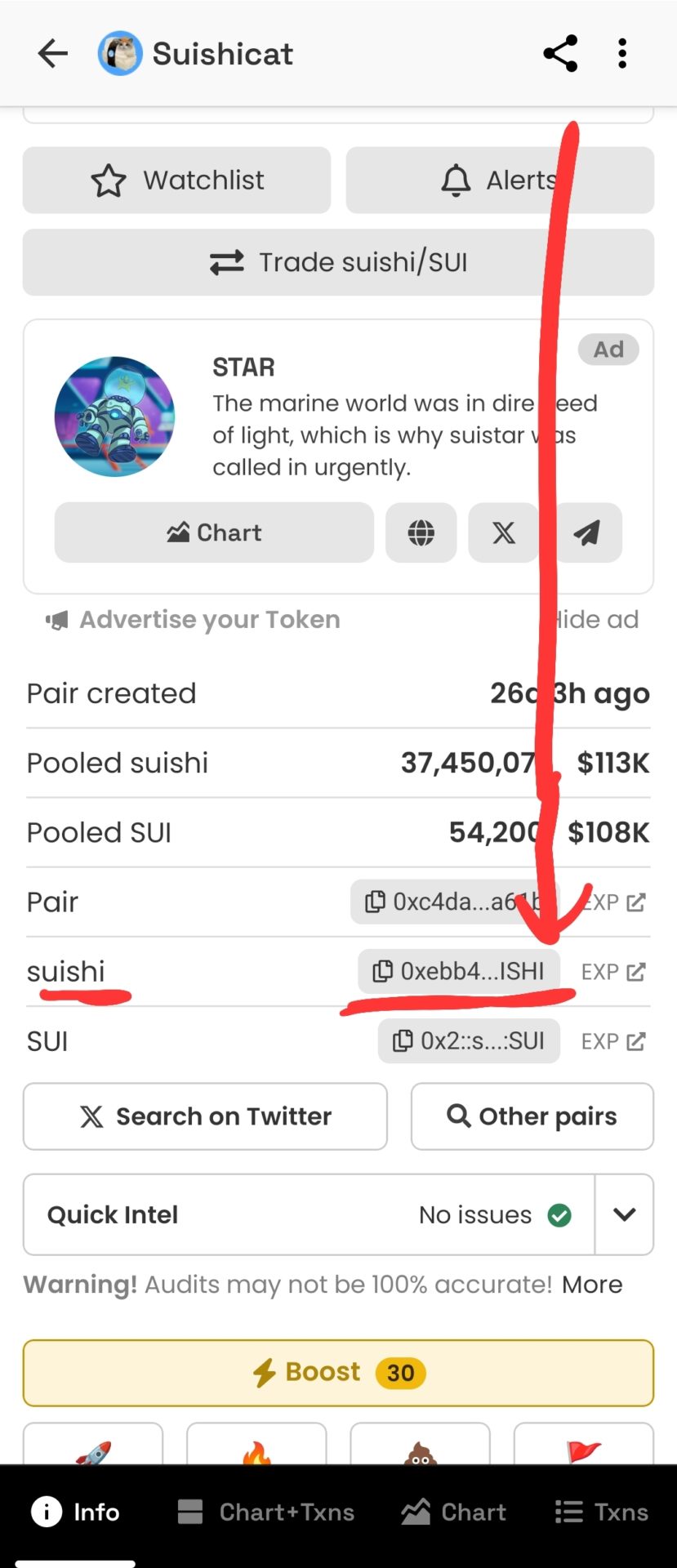
Task: Open the STAR ad X (Twitter) icon
Action: [x=503, y=533]
